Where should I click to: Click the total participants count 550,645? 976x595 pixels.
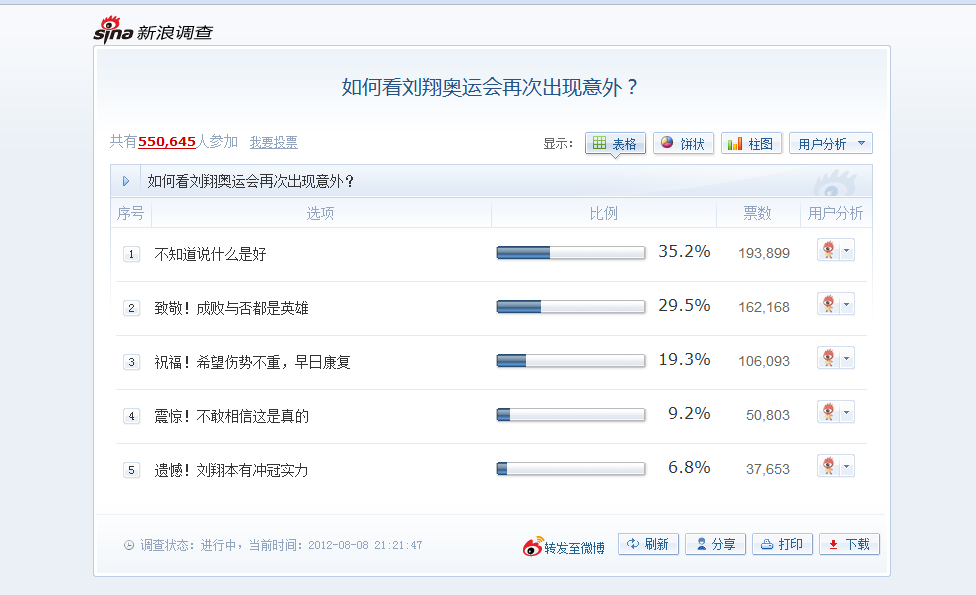tap(167, 142)
